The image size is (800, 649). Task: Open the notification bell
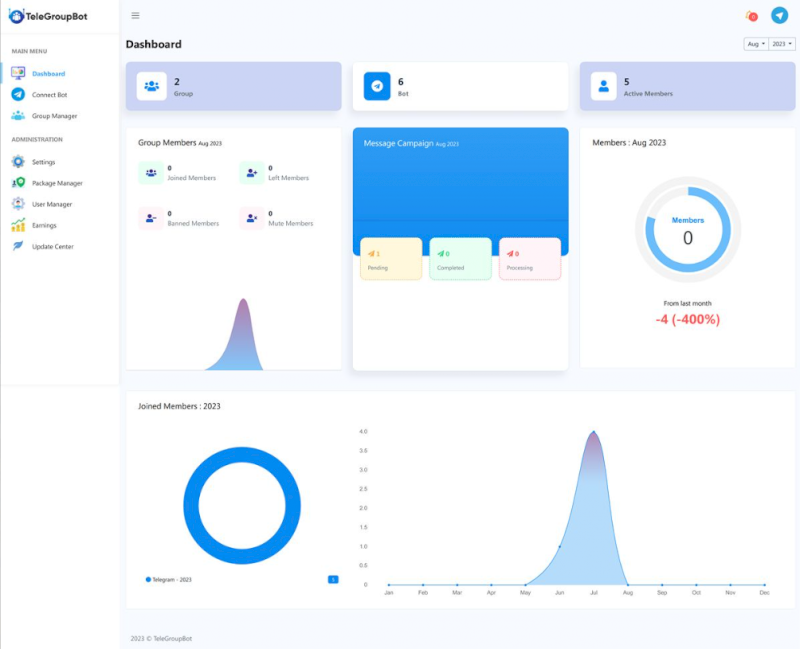coord(751,16)
